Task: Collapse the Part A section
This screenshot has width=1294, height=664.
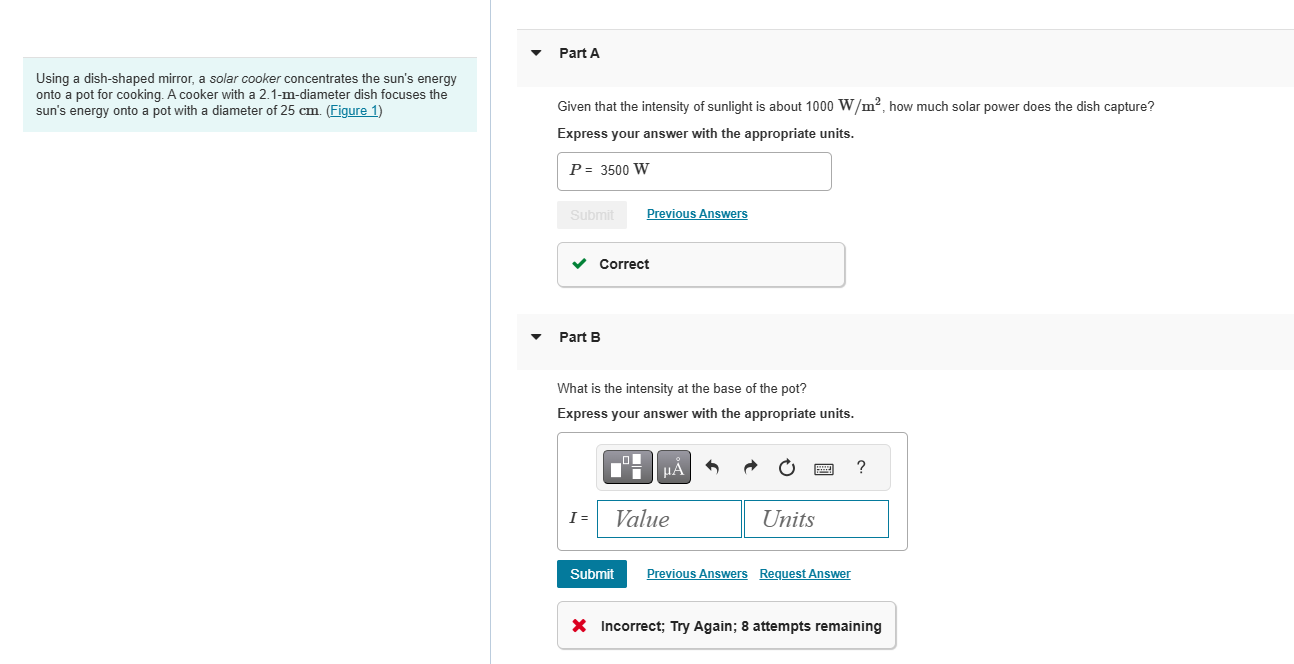Action: click(536, 53)
